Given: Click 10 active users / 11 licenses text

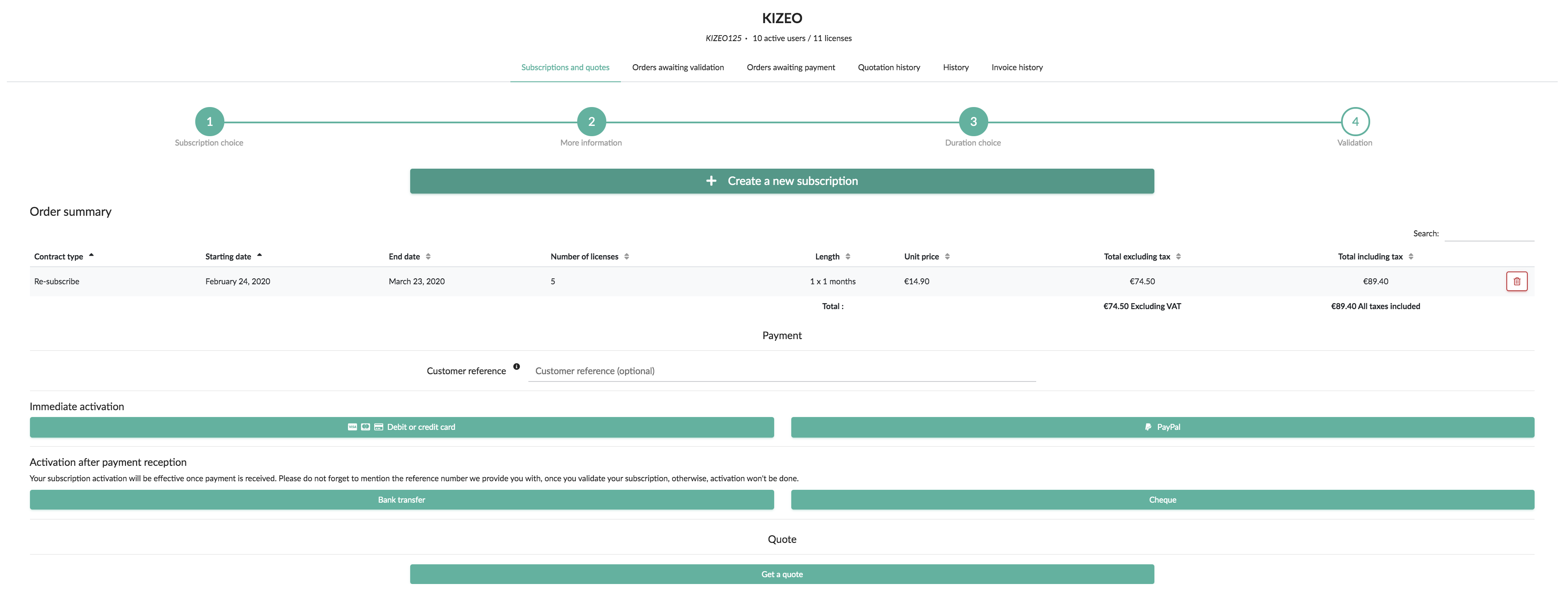Looking at the screenshot, I should pyautogui.click(x=802, y=39).
